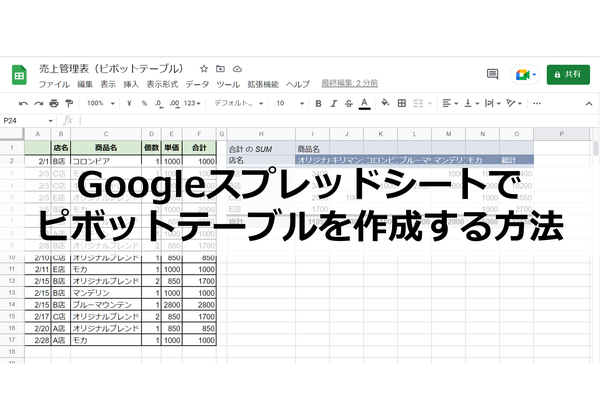600x420 pixels.
Task: Apply strikethrough formatting
Action: (349, 103)
